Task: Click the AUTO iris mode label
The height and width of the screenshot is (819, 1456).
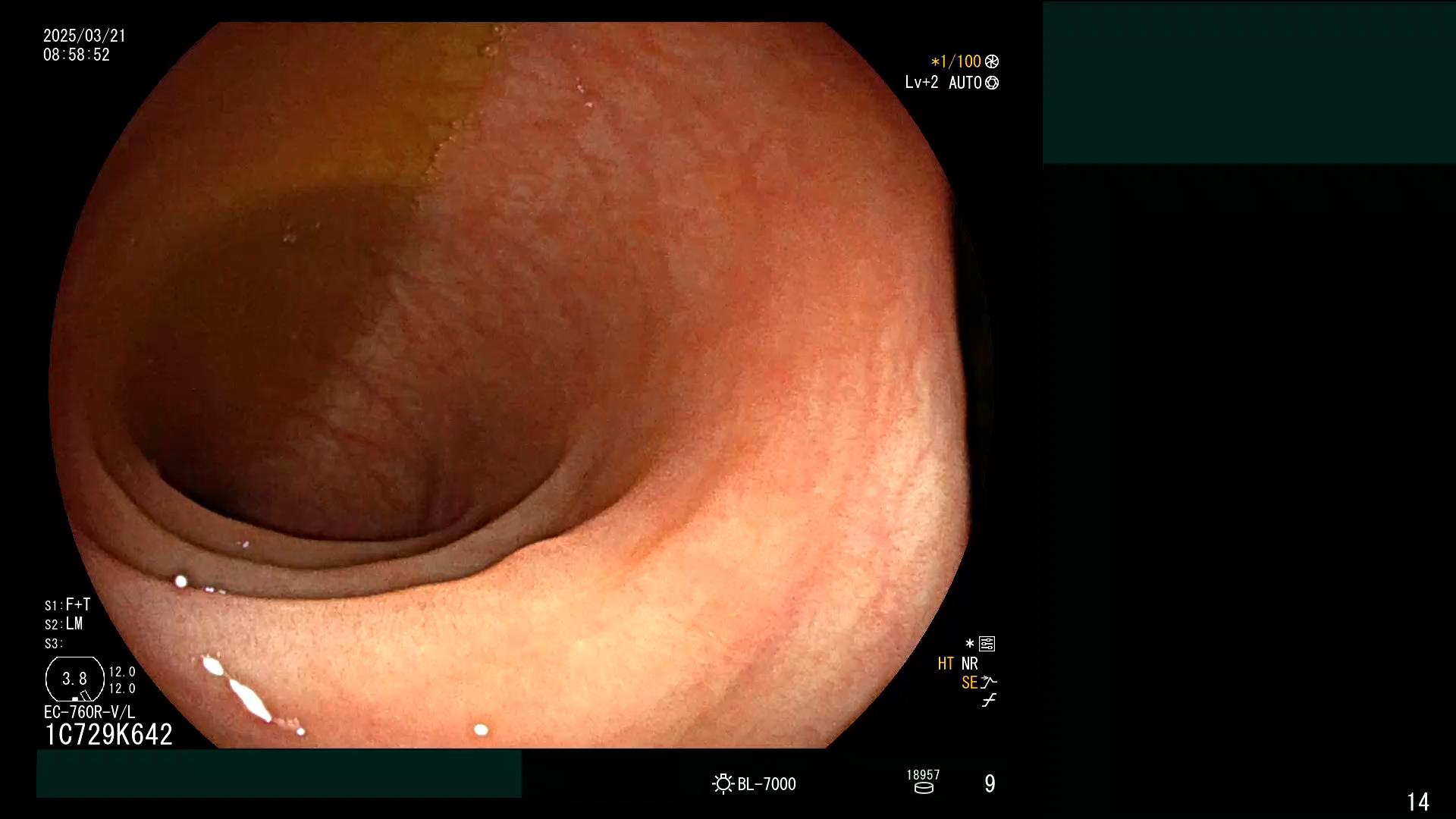Action: pos(965,83)
